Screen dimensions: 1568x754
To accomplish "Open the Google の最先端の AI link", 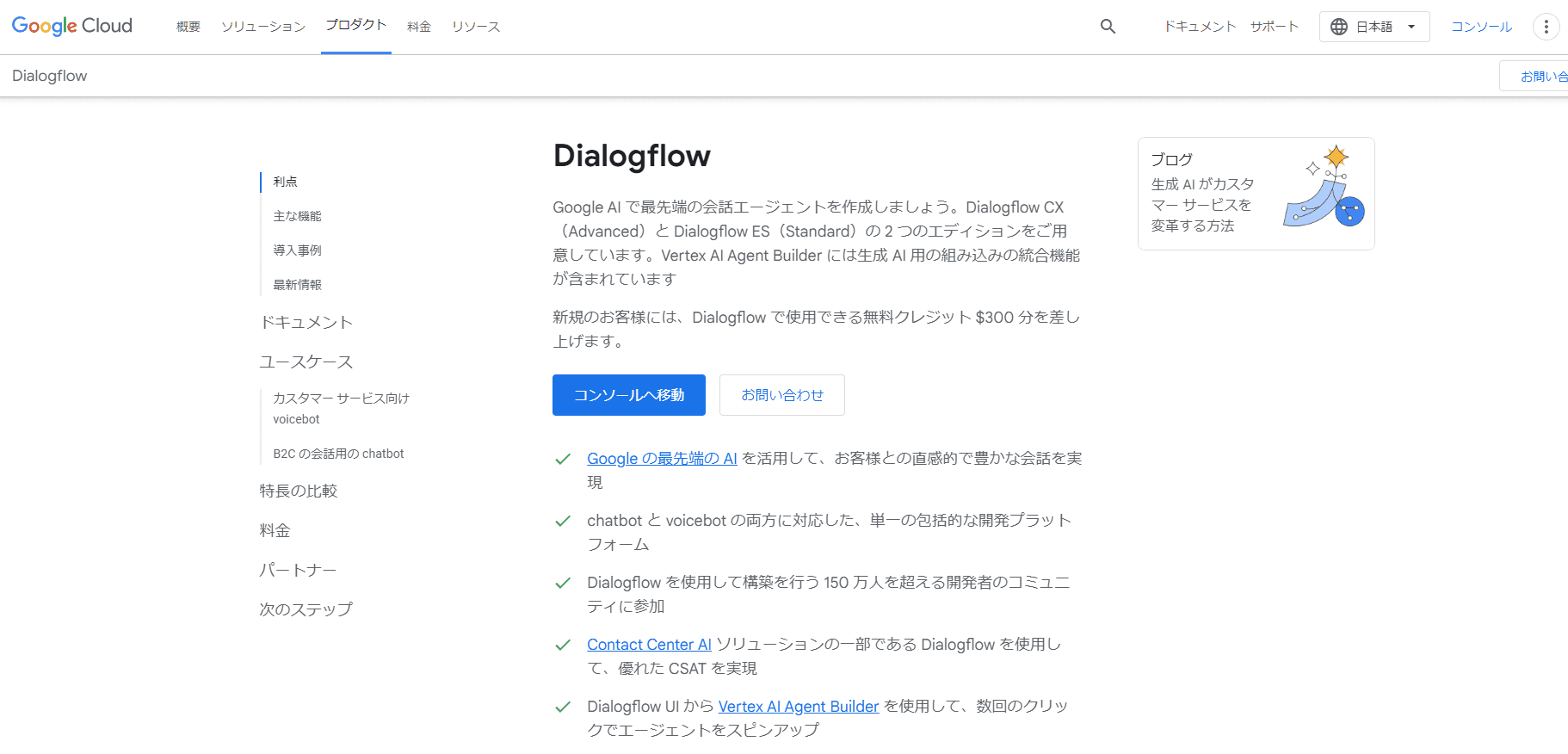I will click(662, 459).
